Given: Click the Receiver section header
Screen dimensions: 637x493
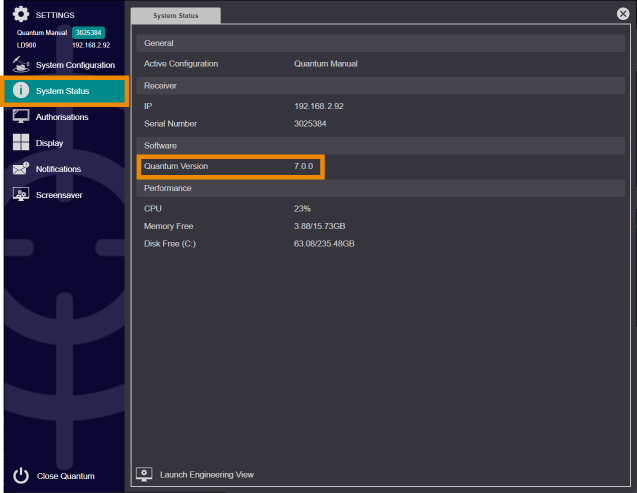Looking at the screenshot, I should coord(381,86).
